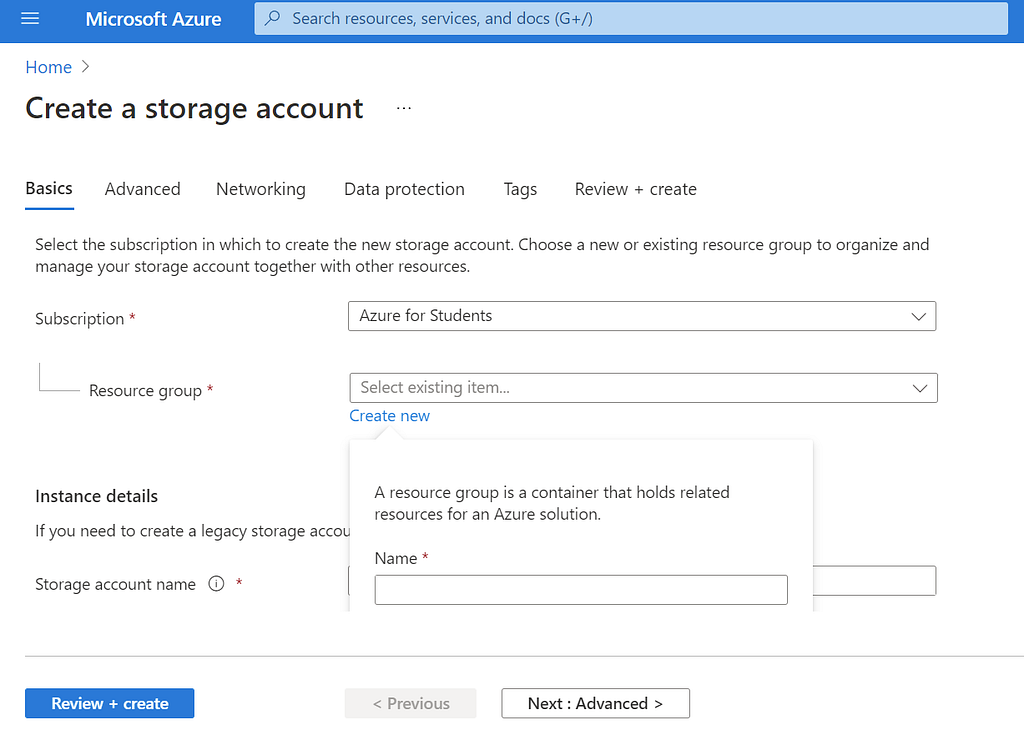This screenshot has width=1024, height=749.
Task: Focus the Search resources search box
Action: (631, 18)
